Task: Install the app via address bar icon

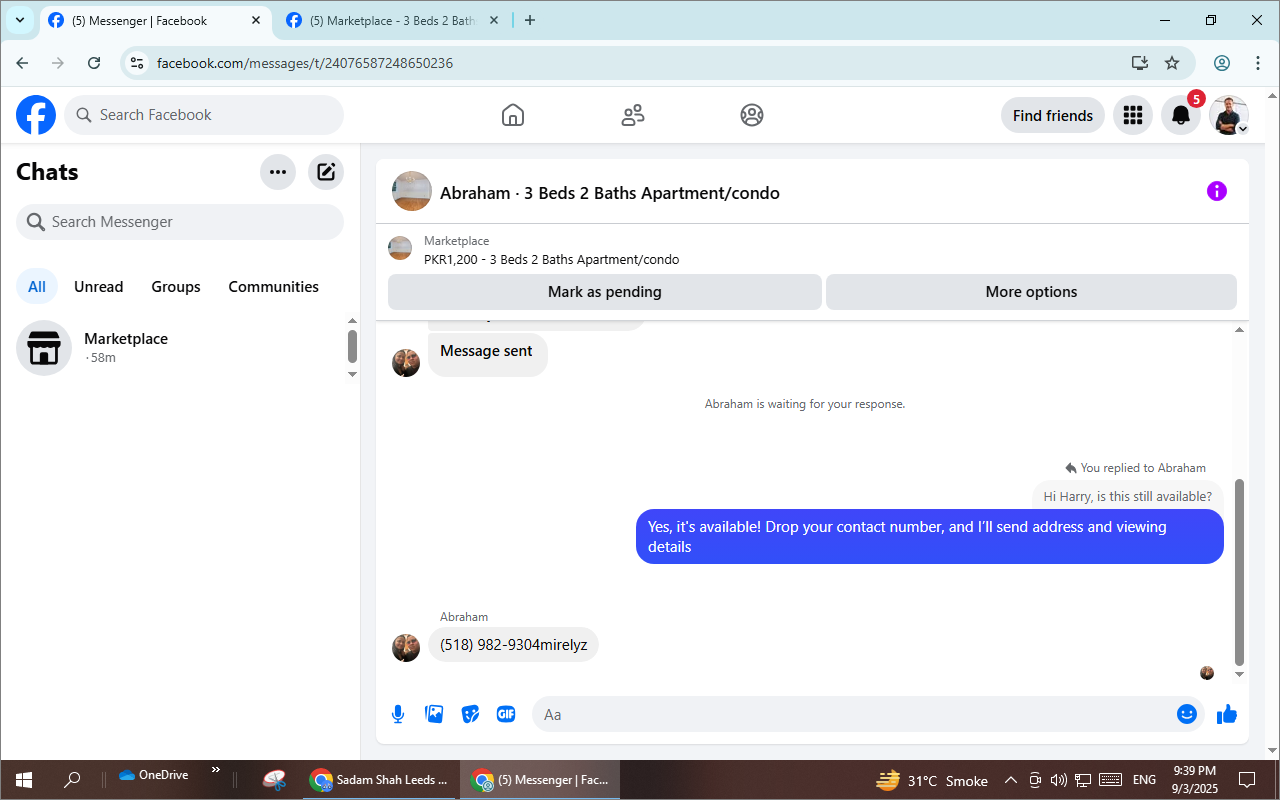Action: (1140, 63)
